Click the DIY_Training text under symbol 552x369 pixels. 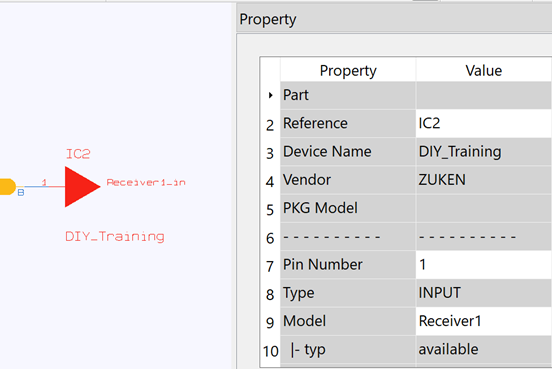[115, 236]
